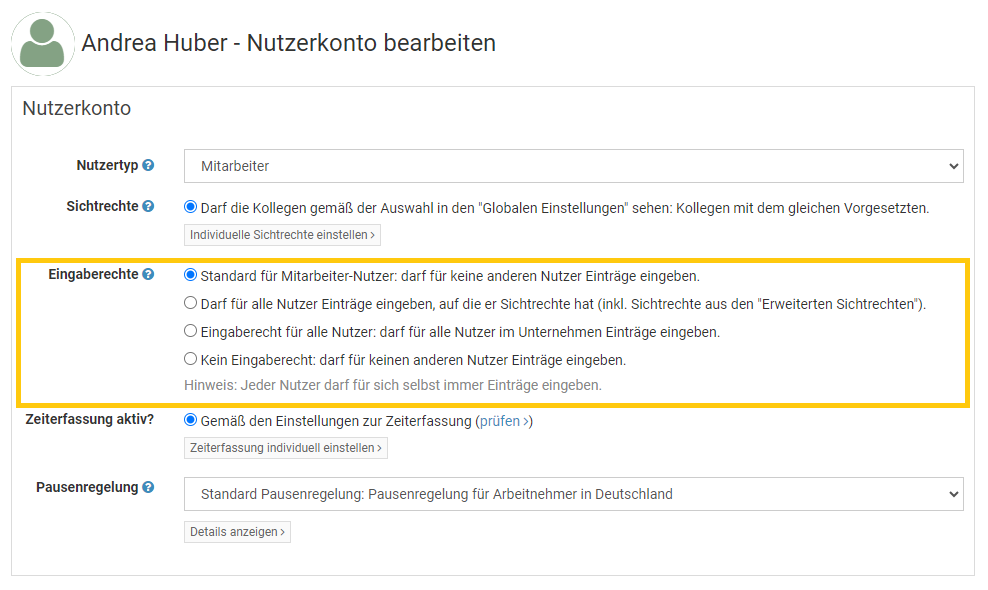The width and height of the screenshot is (988, 590).
Task: Select the Zeiterfassung 'Gemäß den Einstellungen' radio button
Action: coord(191,421)
